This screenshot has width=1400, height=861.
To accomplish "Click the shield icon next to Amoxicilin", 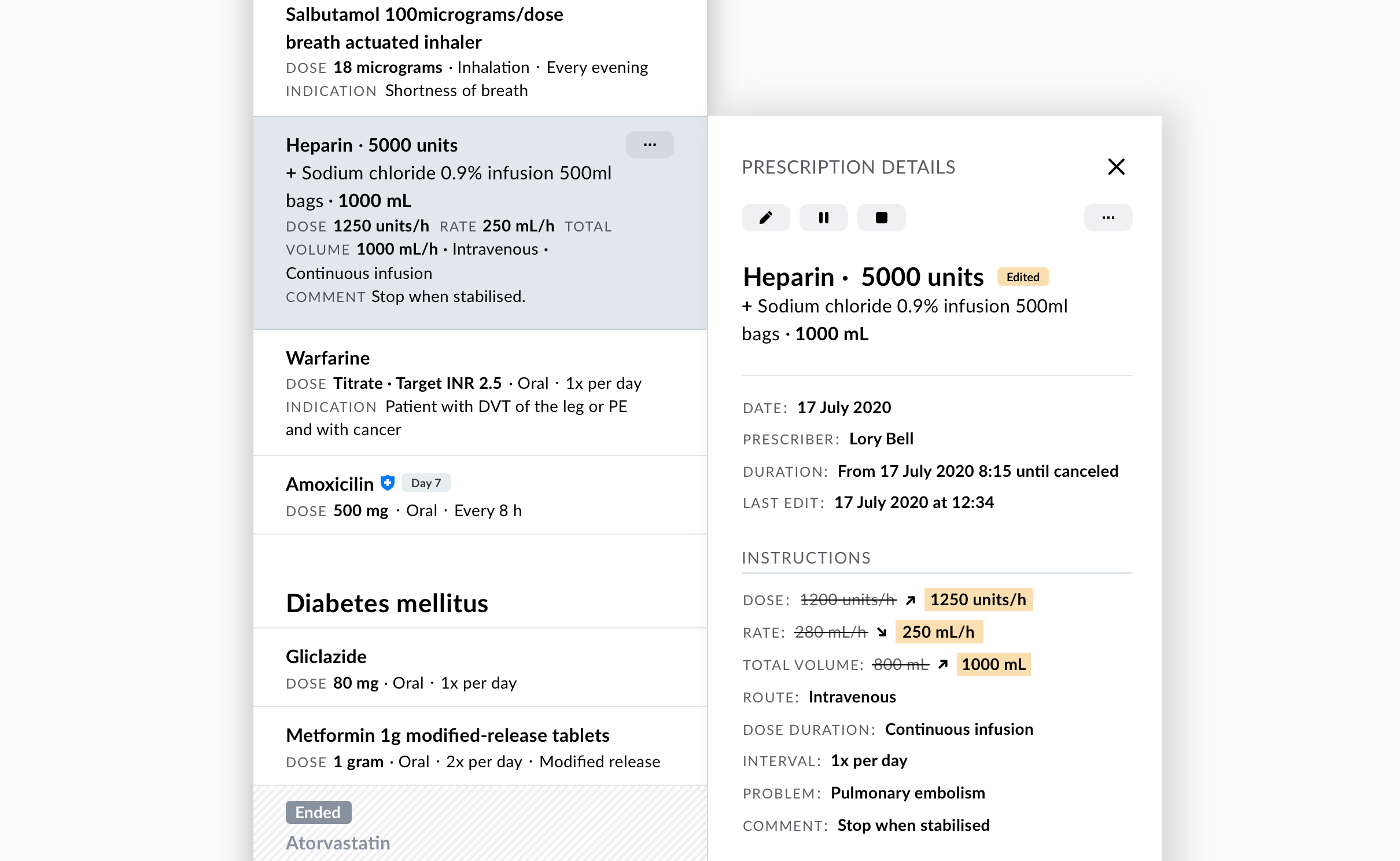I will pyautogui.click(x=388, y=483).
